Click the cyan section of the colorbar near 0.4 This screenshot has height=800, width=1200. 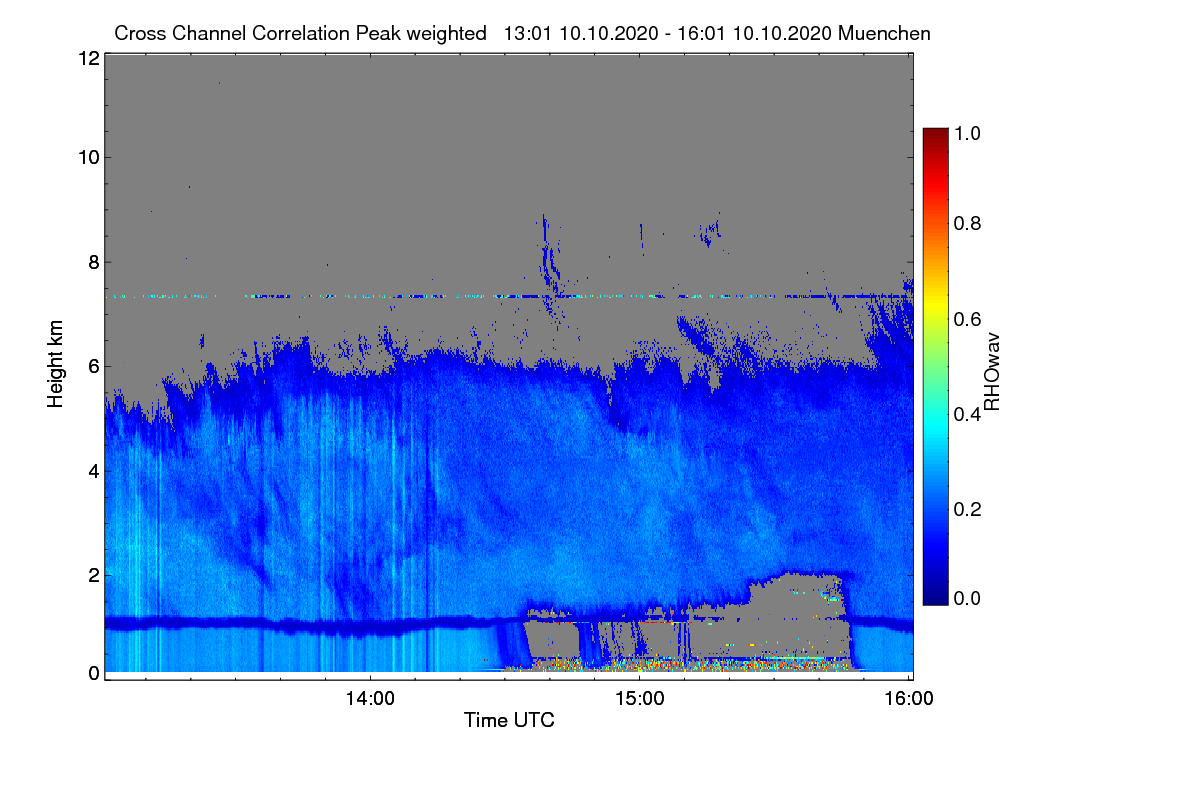tap(935, 414)
